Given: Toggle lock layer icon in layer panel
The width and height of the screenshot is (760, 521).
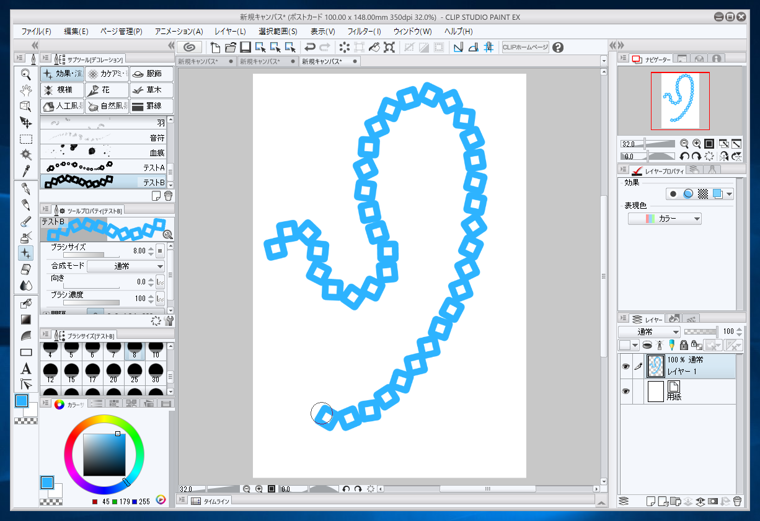Looking at the screenshot, I should pos(683,345).
